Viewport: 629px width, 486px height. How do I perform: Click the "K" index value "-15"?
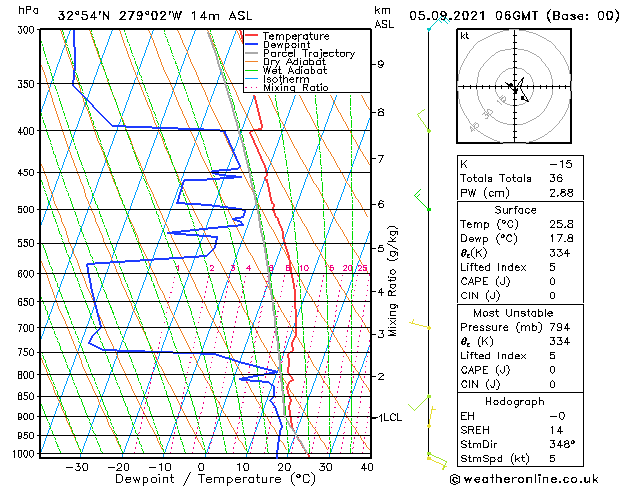[561, 164]
